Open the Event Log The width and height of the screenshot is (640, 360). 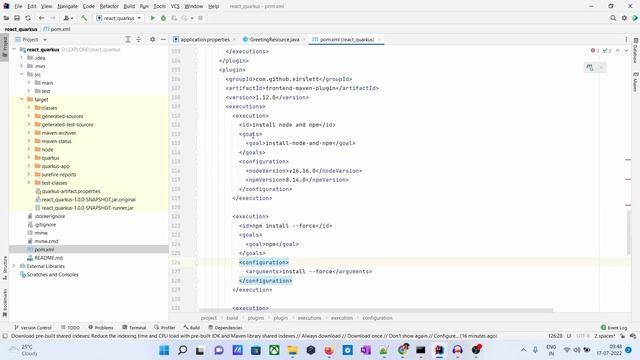click(x=614, y=328)
